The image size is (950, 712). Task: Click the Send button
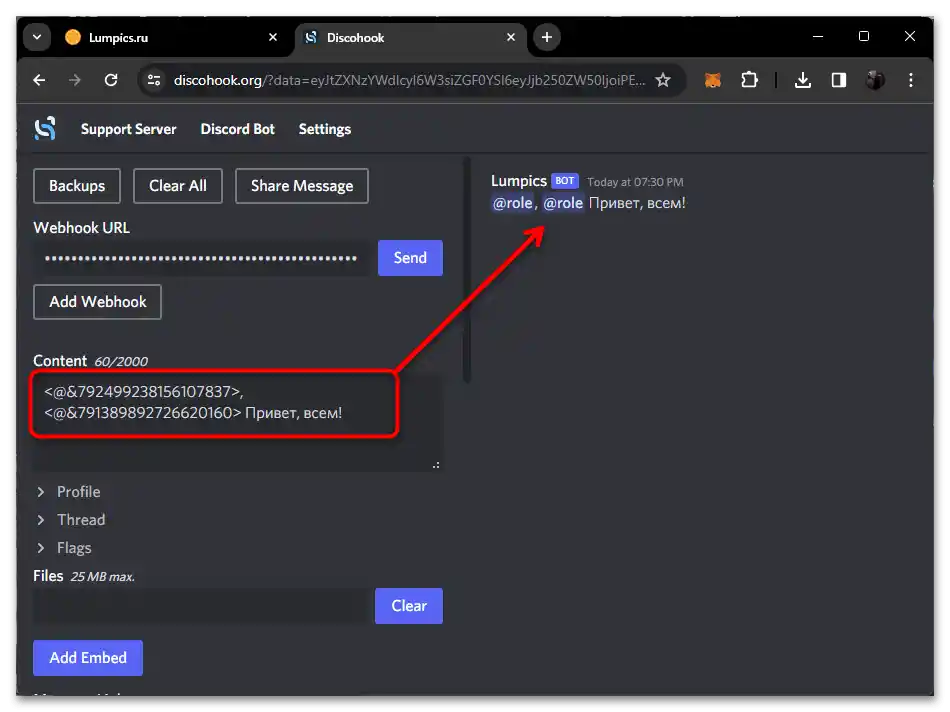tap(409, 257)
